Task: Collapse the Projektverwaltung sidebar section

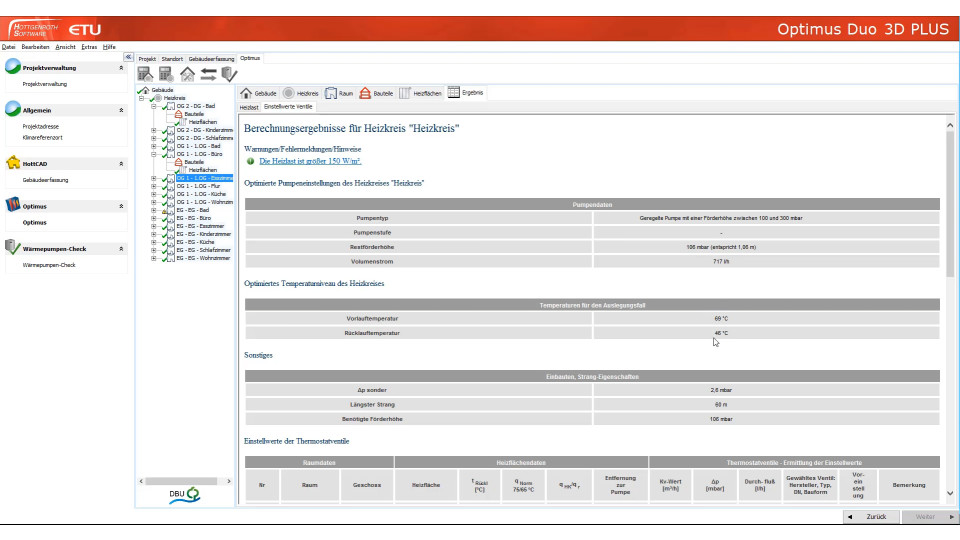Action: point(121,68)
